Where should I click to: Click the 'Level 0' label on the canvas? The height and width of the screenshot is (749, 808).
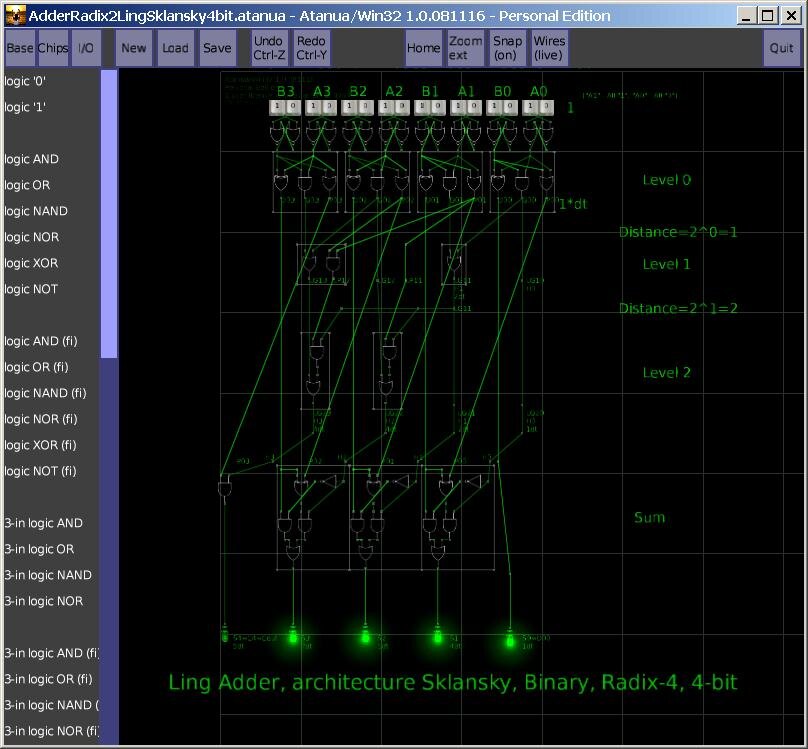[x=666, y=180]
